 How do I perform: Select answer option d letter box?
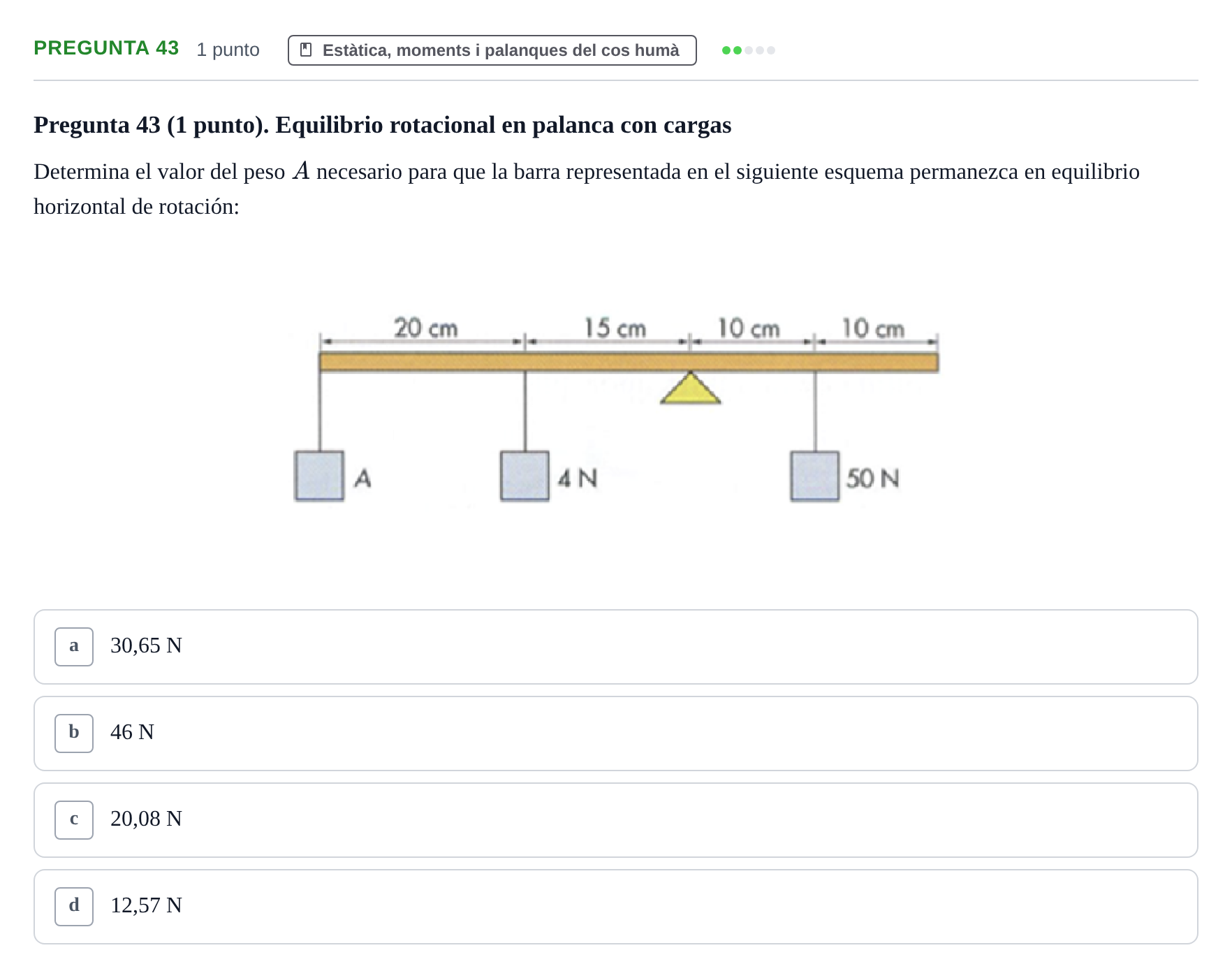(74, 907)
